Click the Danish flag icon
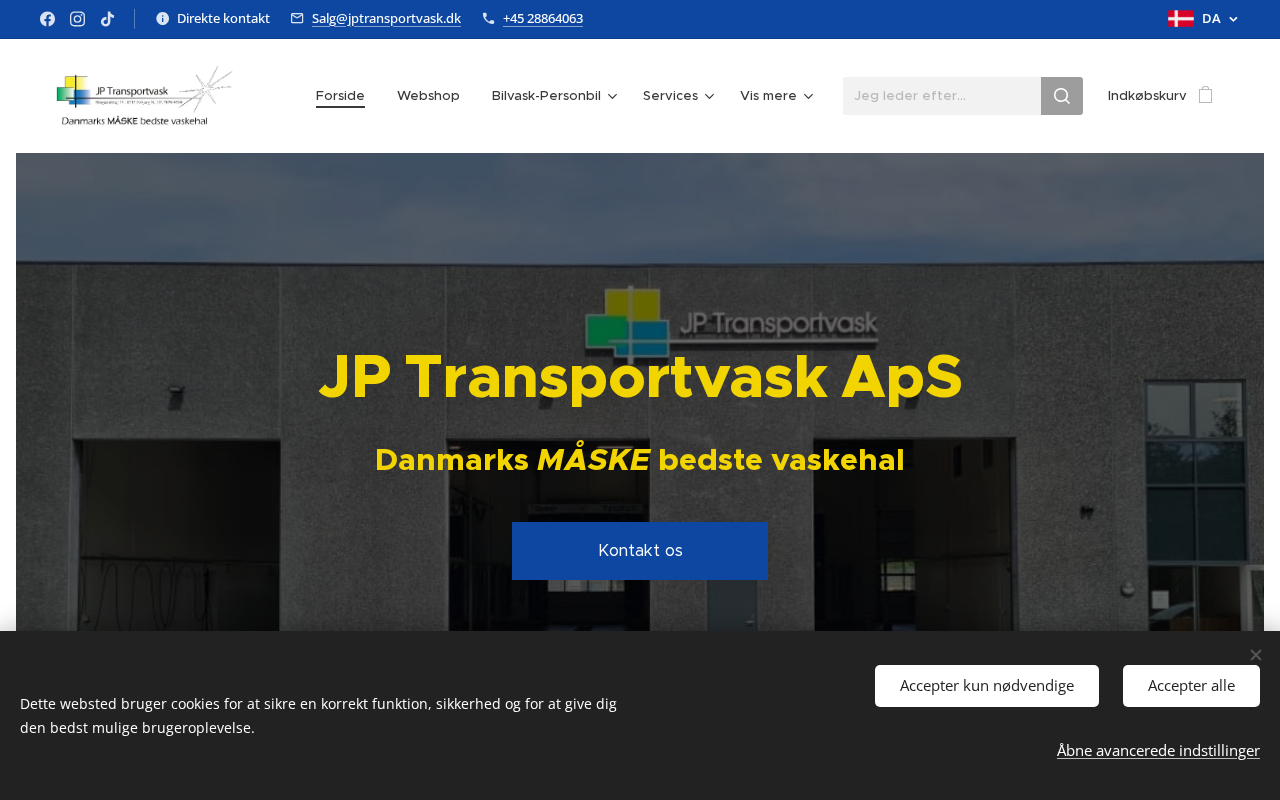This screenshot has width=1280, height=800. tap(1180, 19)
